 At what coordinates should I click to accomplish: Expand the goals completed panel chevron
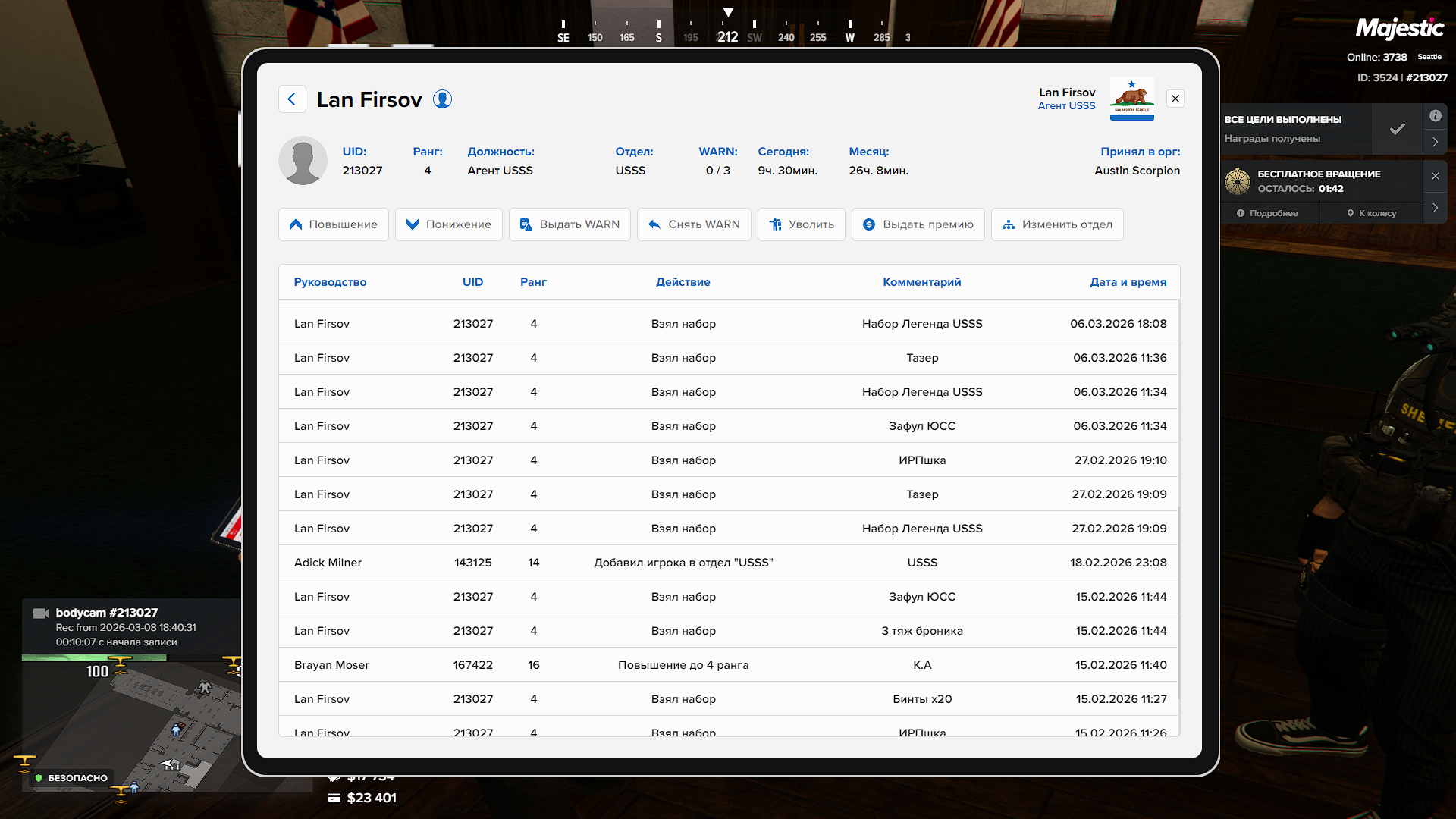coord(1435,142)
